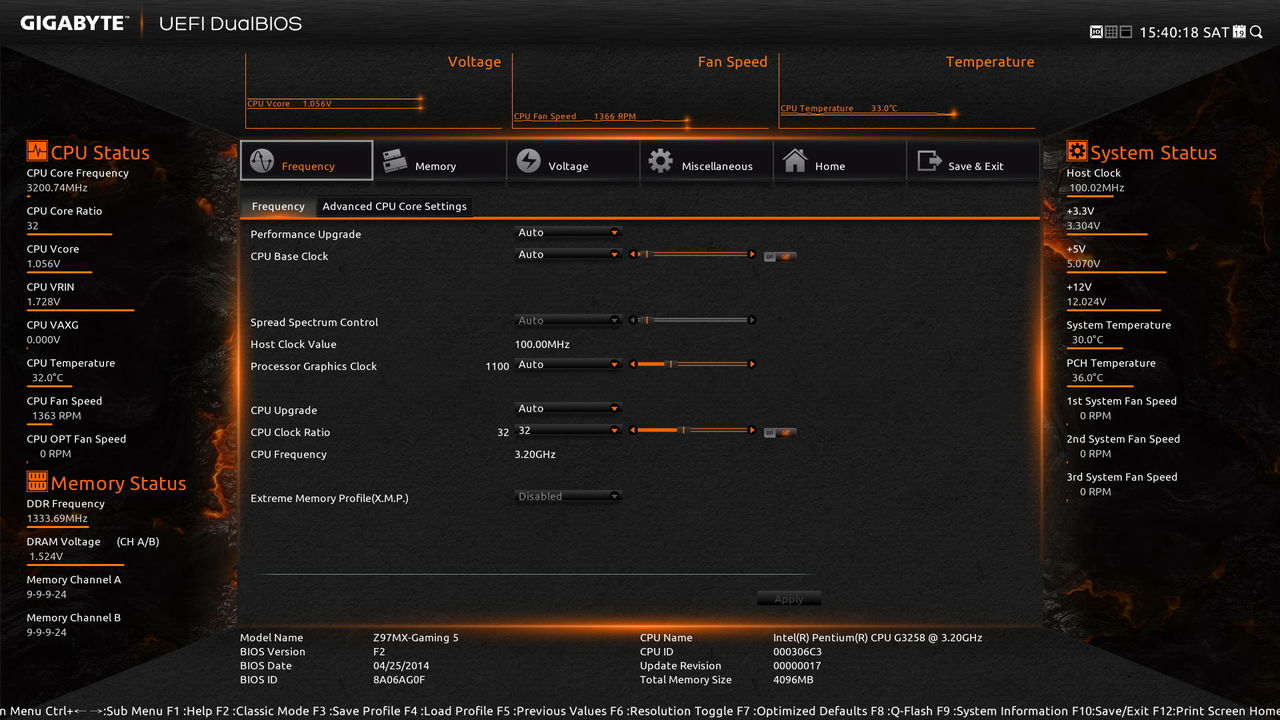Open Miscellaneous via the gear icon

coord(661,161)
